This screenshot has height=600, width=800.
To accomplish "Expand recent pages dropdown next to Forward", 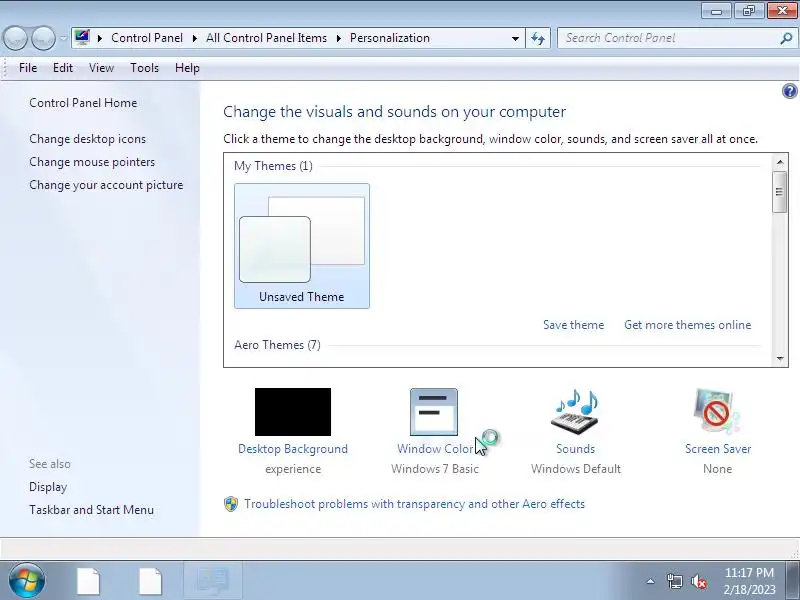I will pyautogui.click(x=63, y=38).
